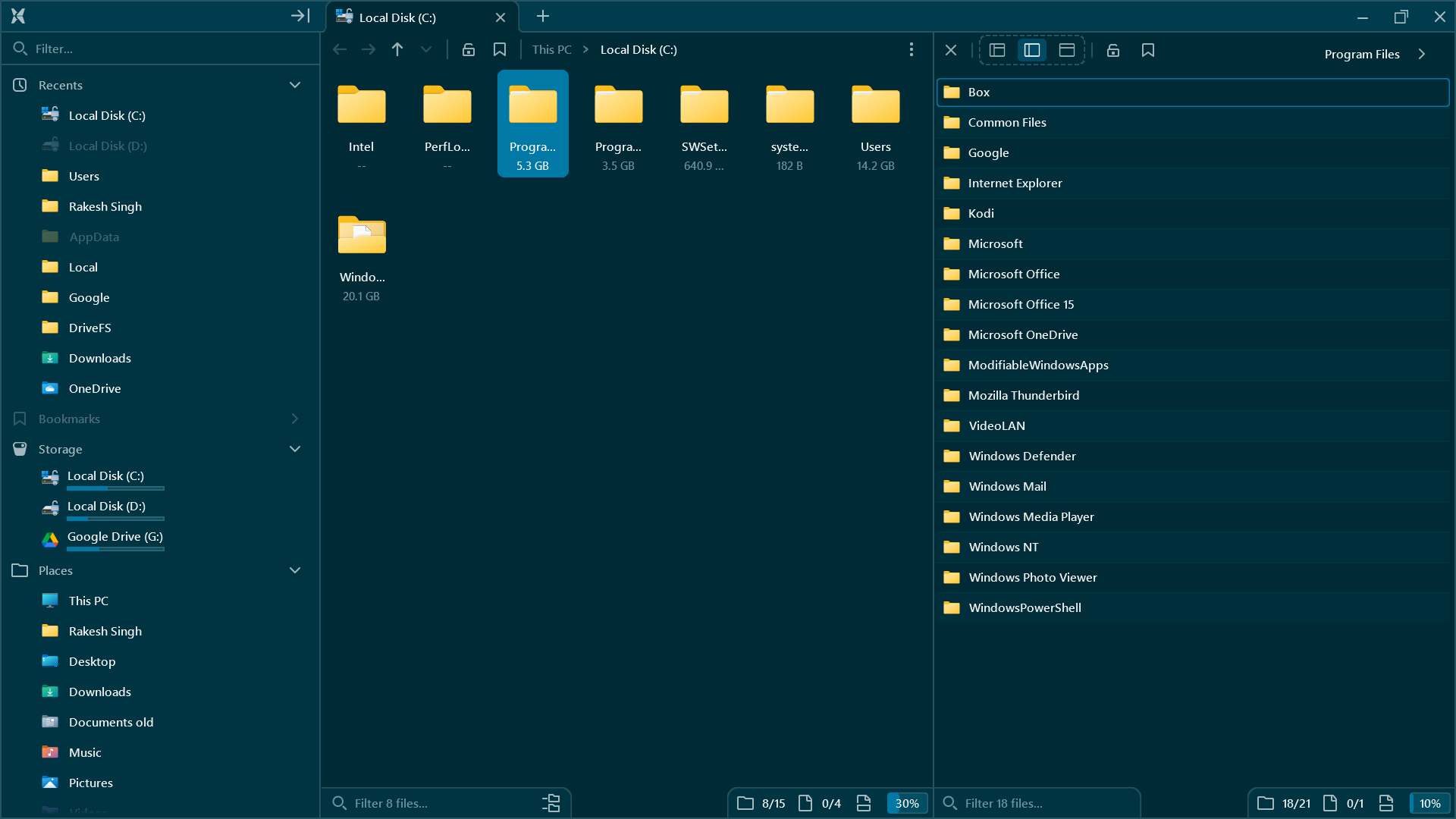Toggle the padlock on the right pane toolbar
Image resolution: width=1456 pixels, height=819 pixels.
pyautogui.click(x=1112, y=50)
